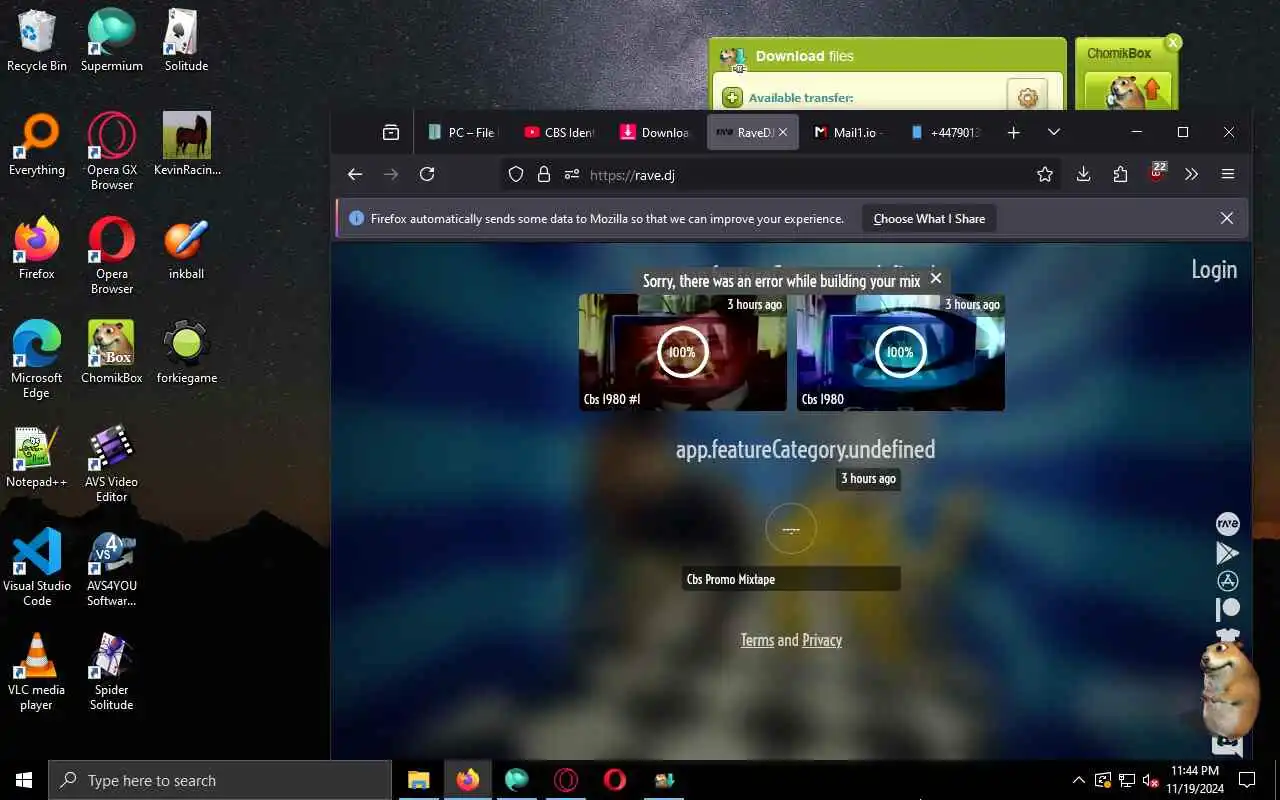1280x800 pixels.
Task: Click the Cbs Promo Mixtape progress circle
Action: pyautogui.click(x=791, y=528)
